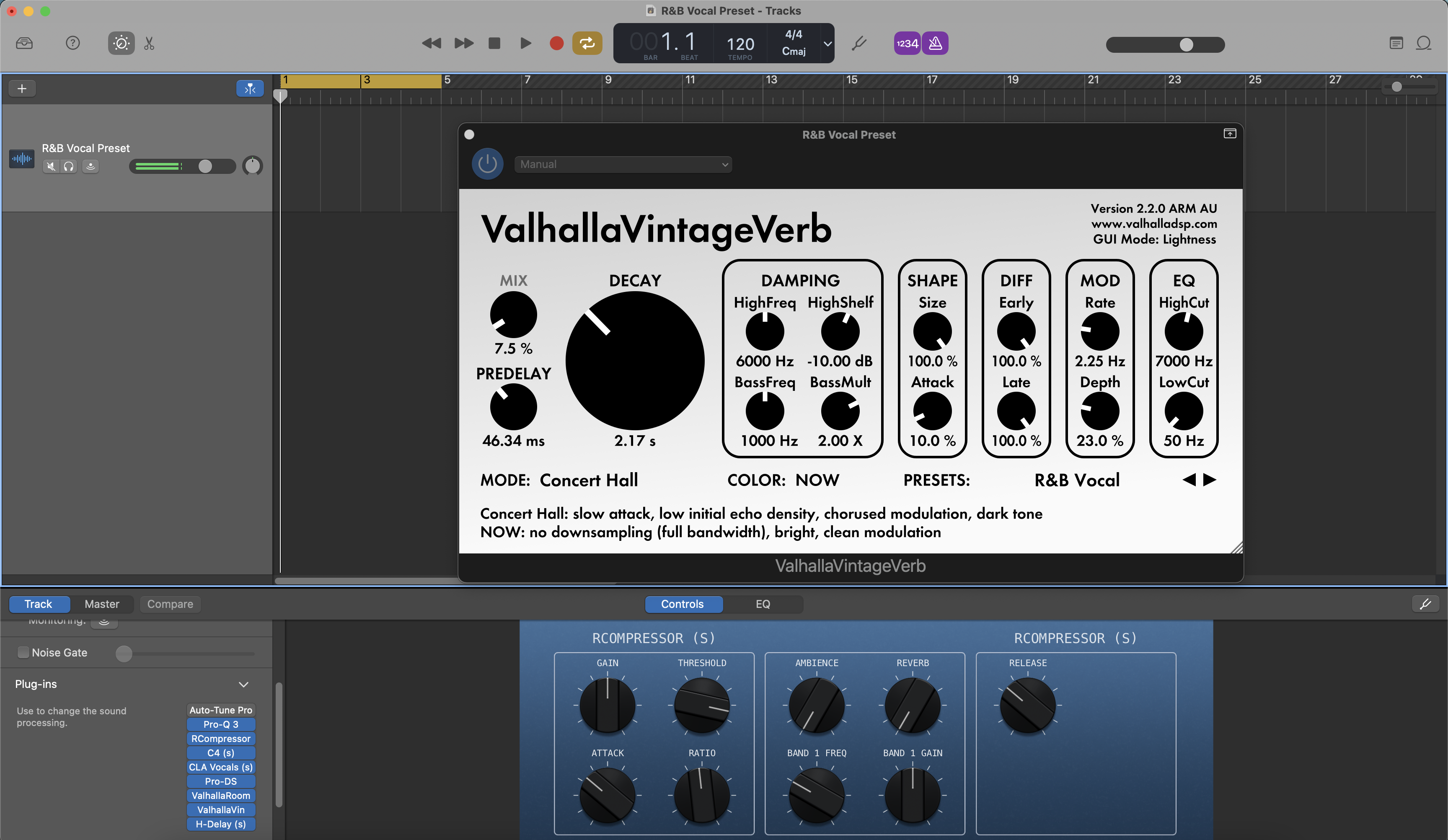The height and width of the screenshot is (840, 1448).
Task: Enable the Noise Gate checkbox
Action: [23, 652]
